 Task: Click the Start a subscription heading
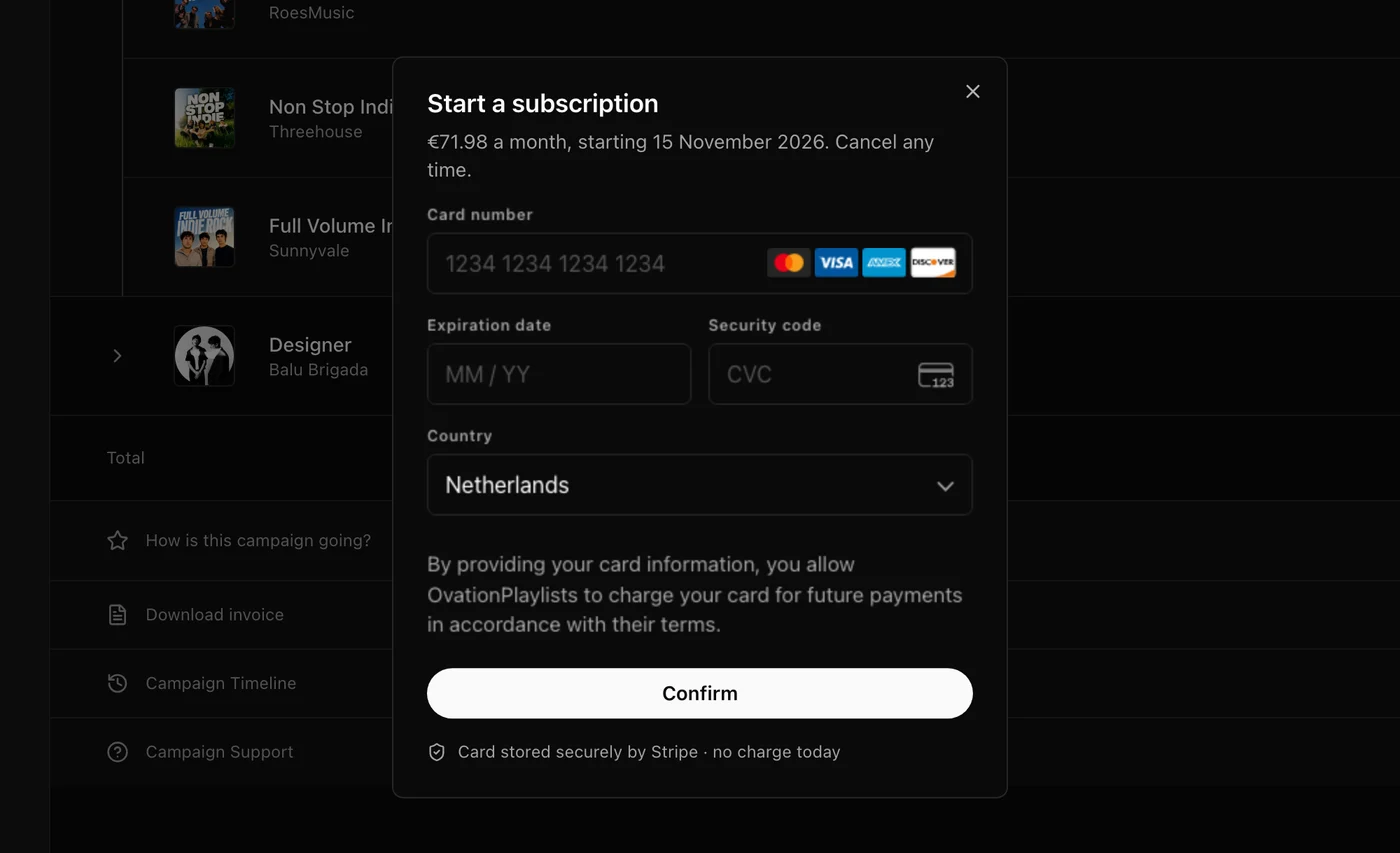click(x=542, y=104)
